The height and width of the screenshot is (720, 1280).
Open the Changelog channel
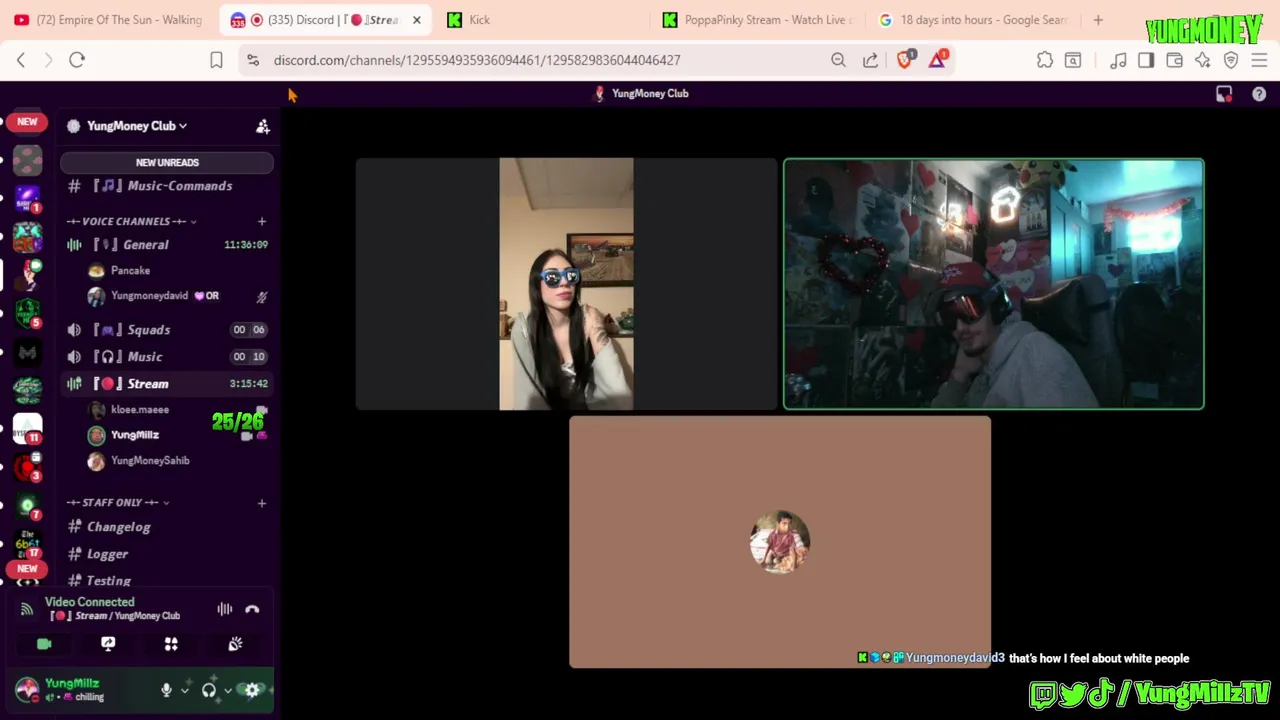[x=167, y=527]
